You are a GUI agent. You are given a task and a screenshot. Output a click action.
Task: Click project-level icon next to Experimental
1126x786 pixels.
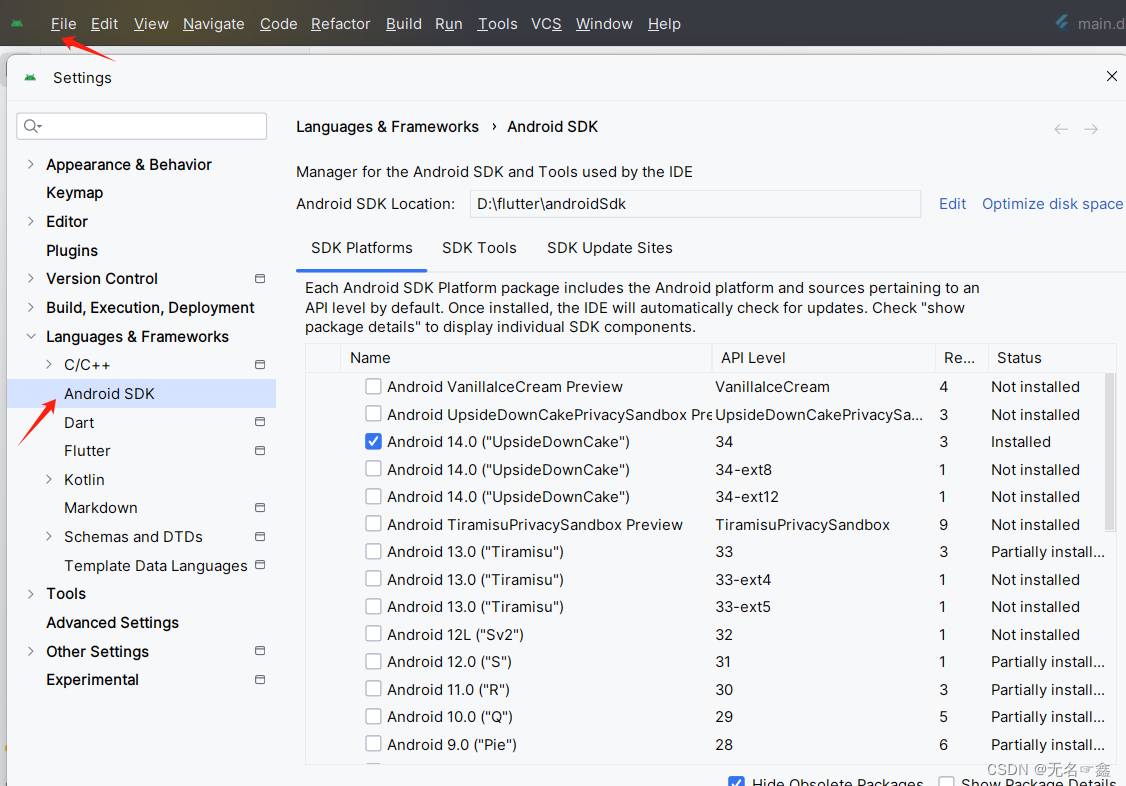(260, 680)
